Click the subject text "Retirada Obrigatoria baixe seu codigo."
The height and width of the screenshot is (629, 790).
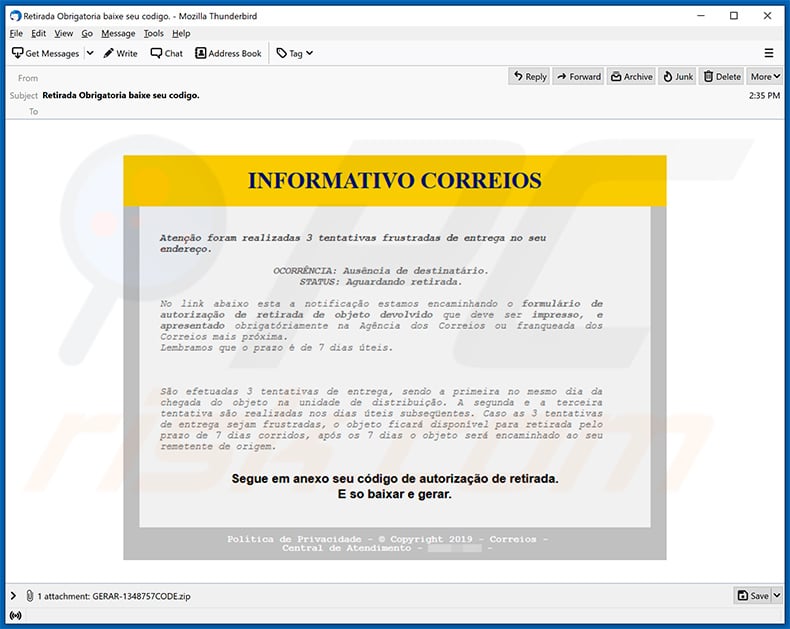coord(121,95)
